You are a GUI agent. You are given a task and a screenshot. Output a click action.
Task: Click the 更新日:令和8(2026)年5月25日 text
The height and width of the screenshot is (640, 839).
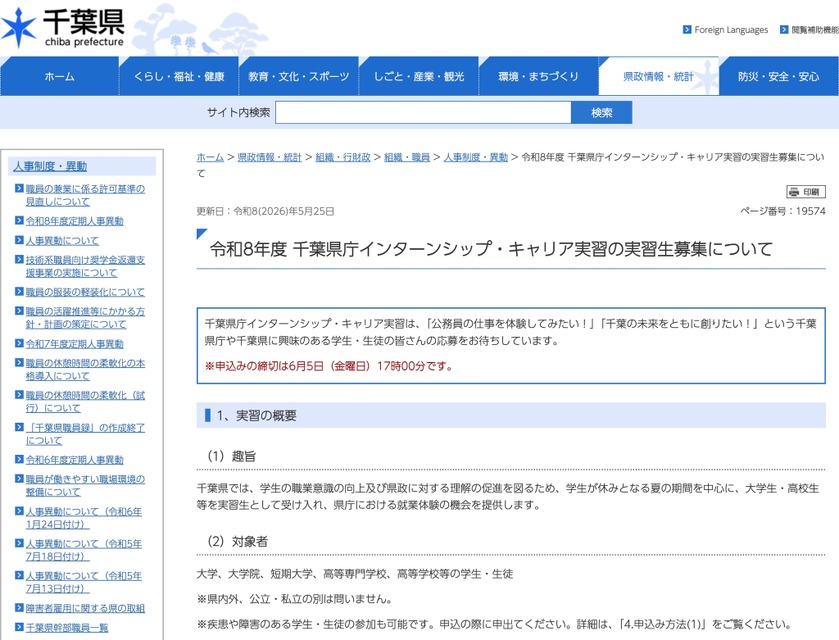pyautogui.click(x=265, y=211)
